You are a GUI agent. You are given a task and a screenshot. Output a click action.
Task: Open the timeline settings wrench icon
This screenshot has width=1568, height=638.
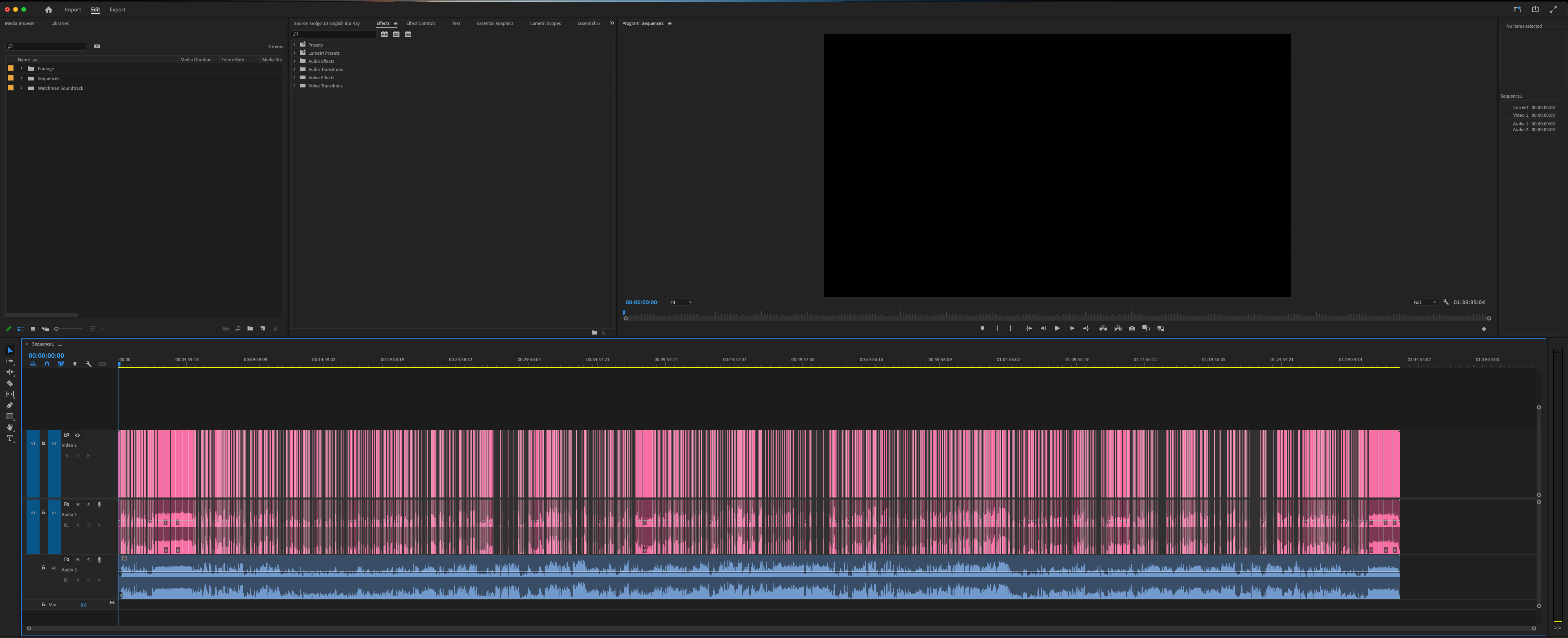click(x=89, y=364)
